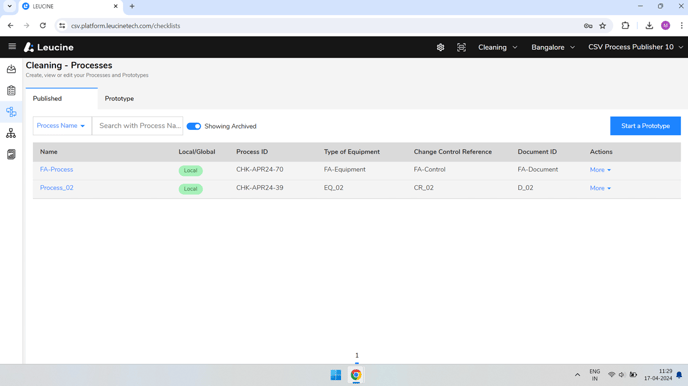This screenshot has height=386, width=688.
Task: Go back in browser history
Action: [11, 25]
